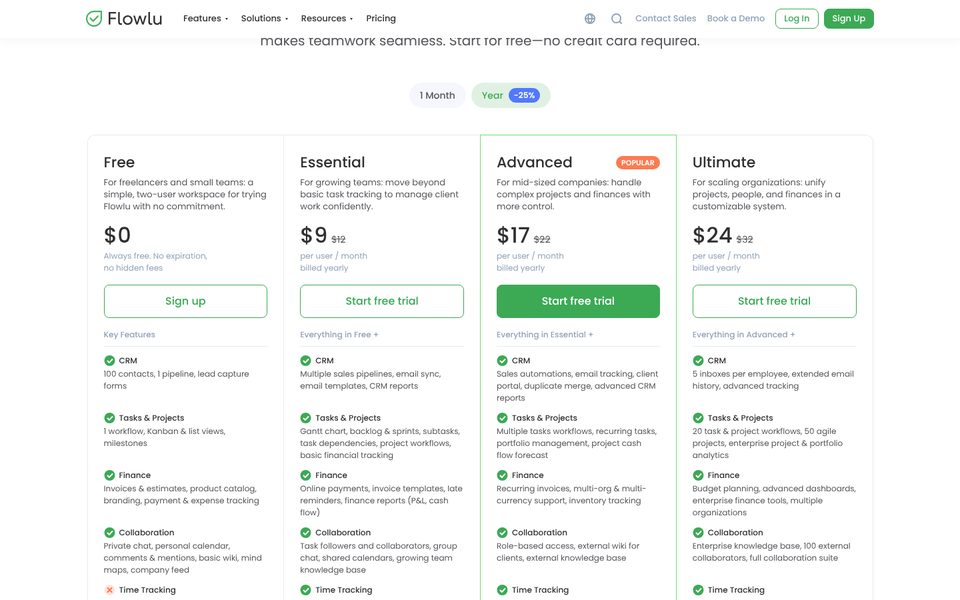Click Advanced plan CRM checkmark icon
960x600 pixels.
[502, 361]
